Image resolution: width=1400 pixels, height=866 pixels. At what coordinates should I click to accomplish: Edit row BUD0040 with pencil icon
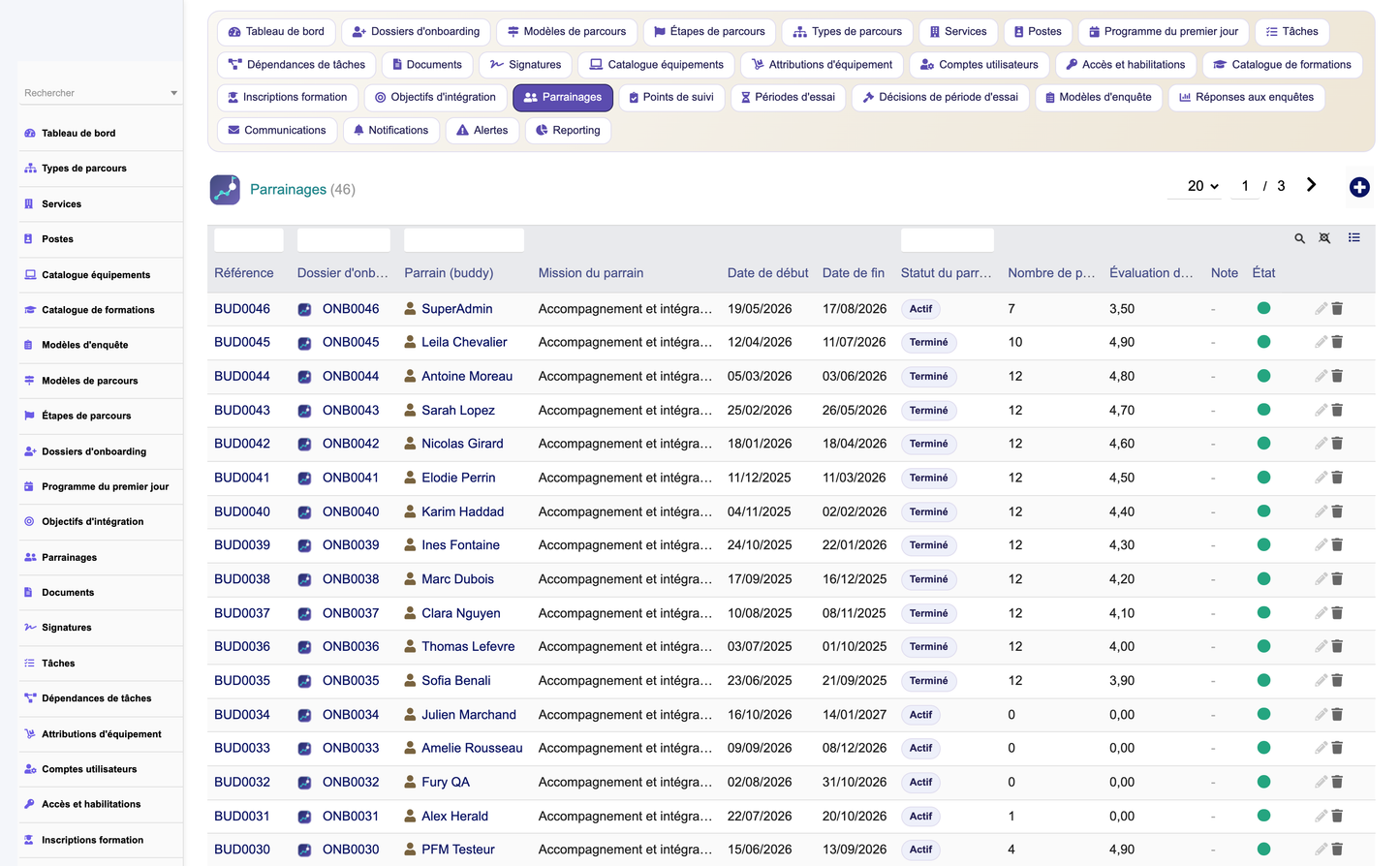point(1321,511)
